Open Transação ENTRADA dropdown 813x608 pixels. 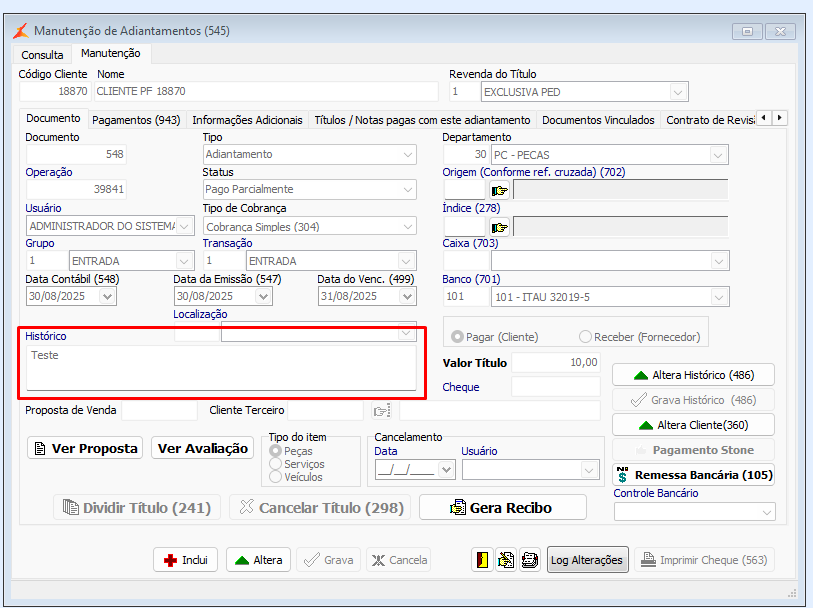point(406,261)
